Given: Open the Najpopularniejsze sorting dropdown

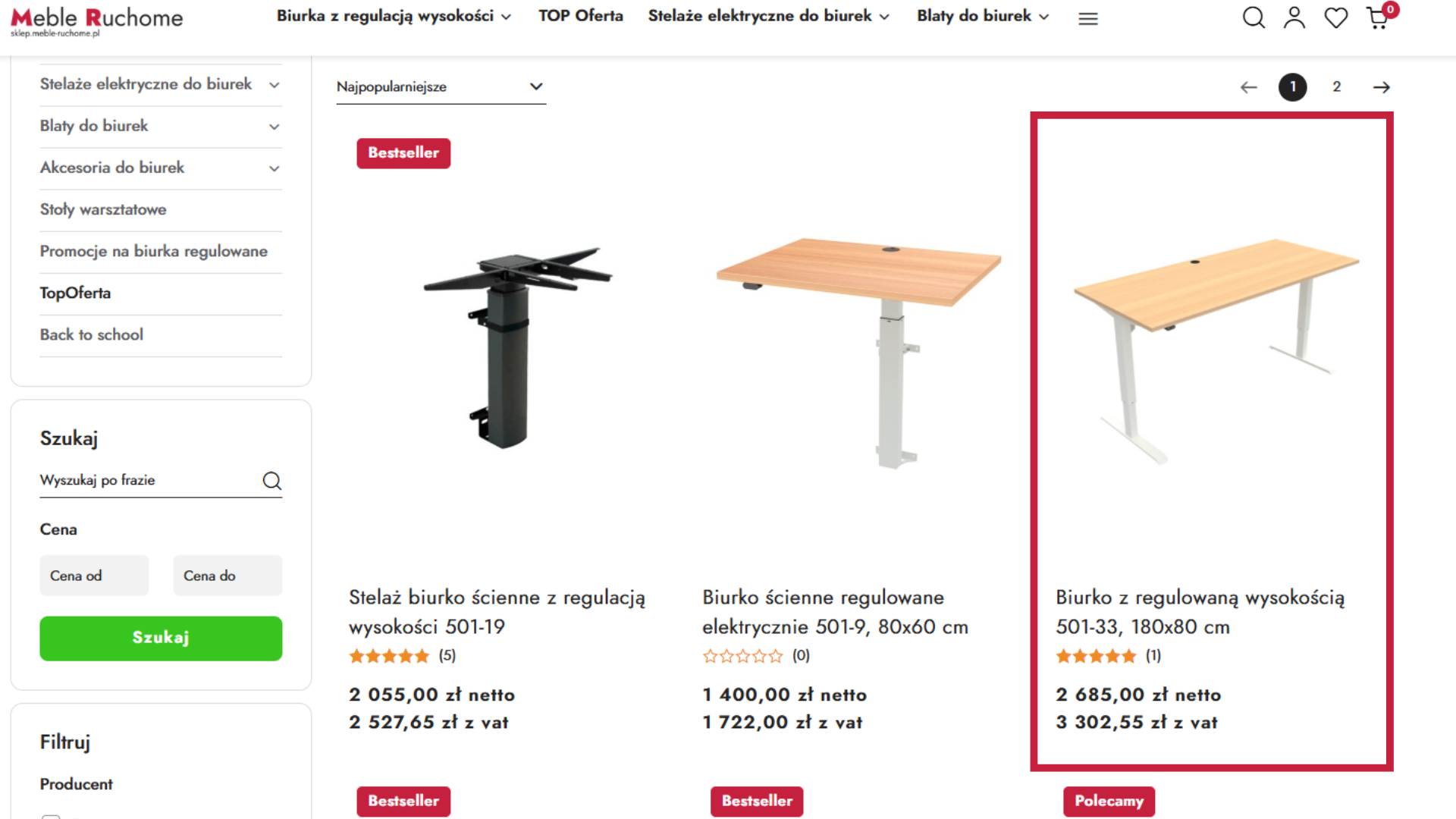Looking at the screenshot, I should click(441, 86).
